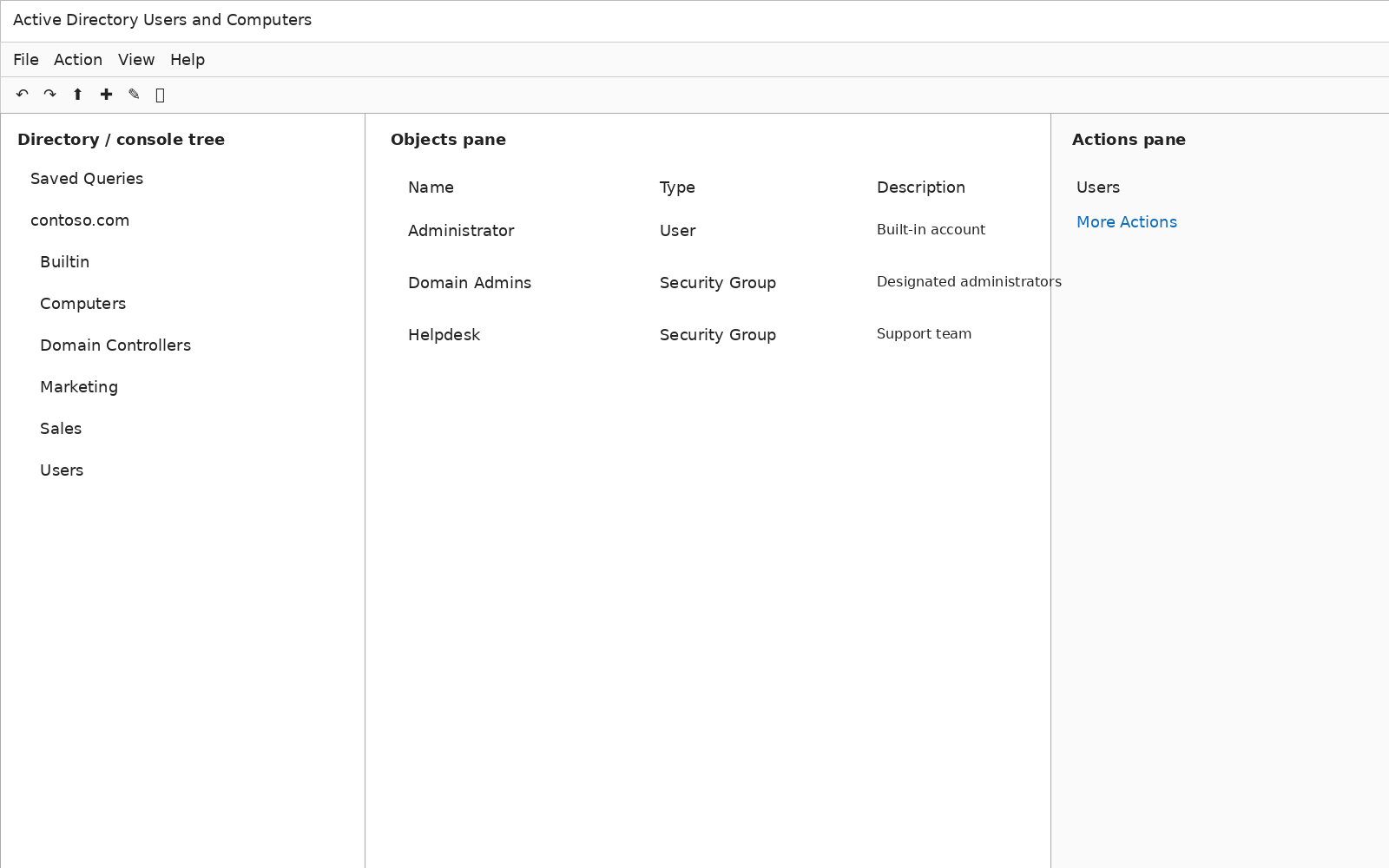Click the 'Support team' description
This screenshot has height=868, width=1389.
(x=924, y=334)
